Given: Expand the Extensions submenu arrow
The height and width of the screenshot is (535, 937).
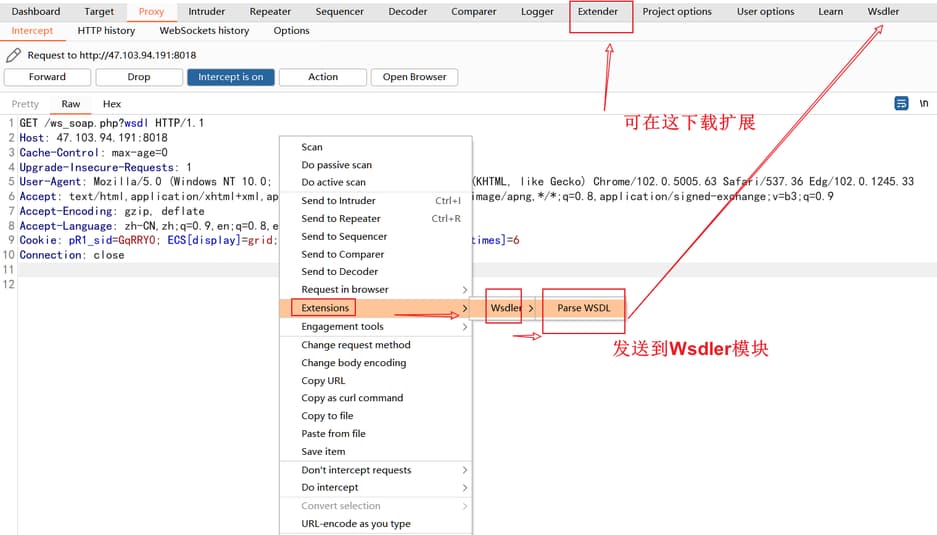Looking at the screenshot, I should [465, 308].
